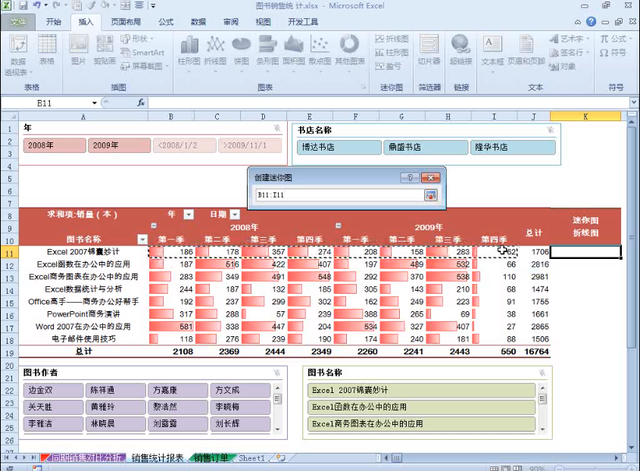Open the 图书名称 row filter dropdown
Screen dimensions: 640x471
(x=142, y=240)
